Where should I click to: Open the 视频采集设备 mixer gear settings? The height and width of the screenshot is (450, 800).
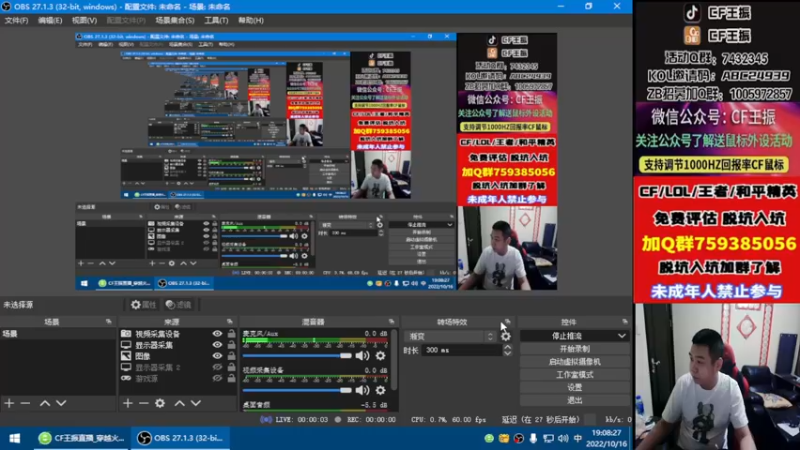381,390
